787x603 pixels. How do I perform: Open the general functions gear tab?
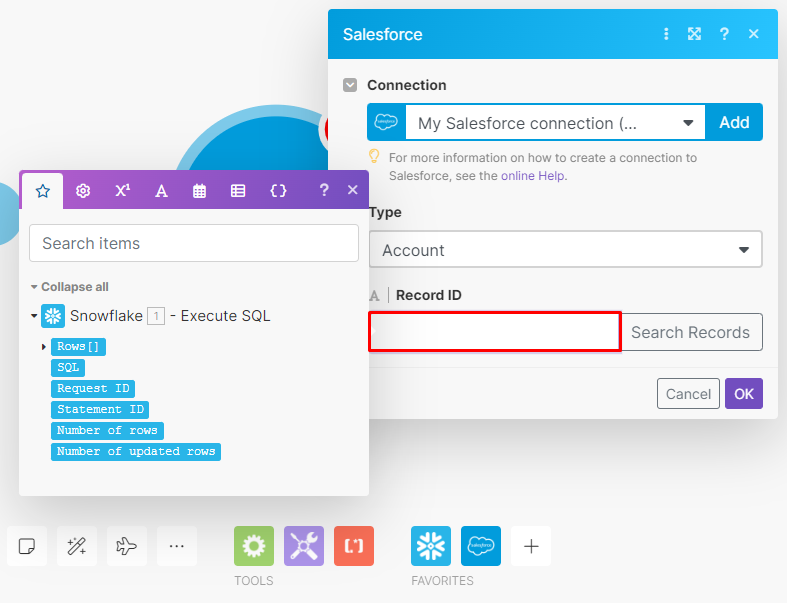[x=83, y=191]
